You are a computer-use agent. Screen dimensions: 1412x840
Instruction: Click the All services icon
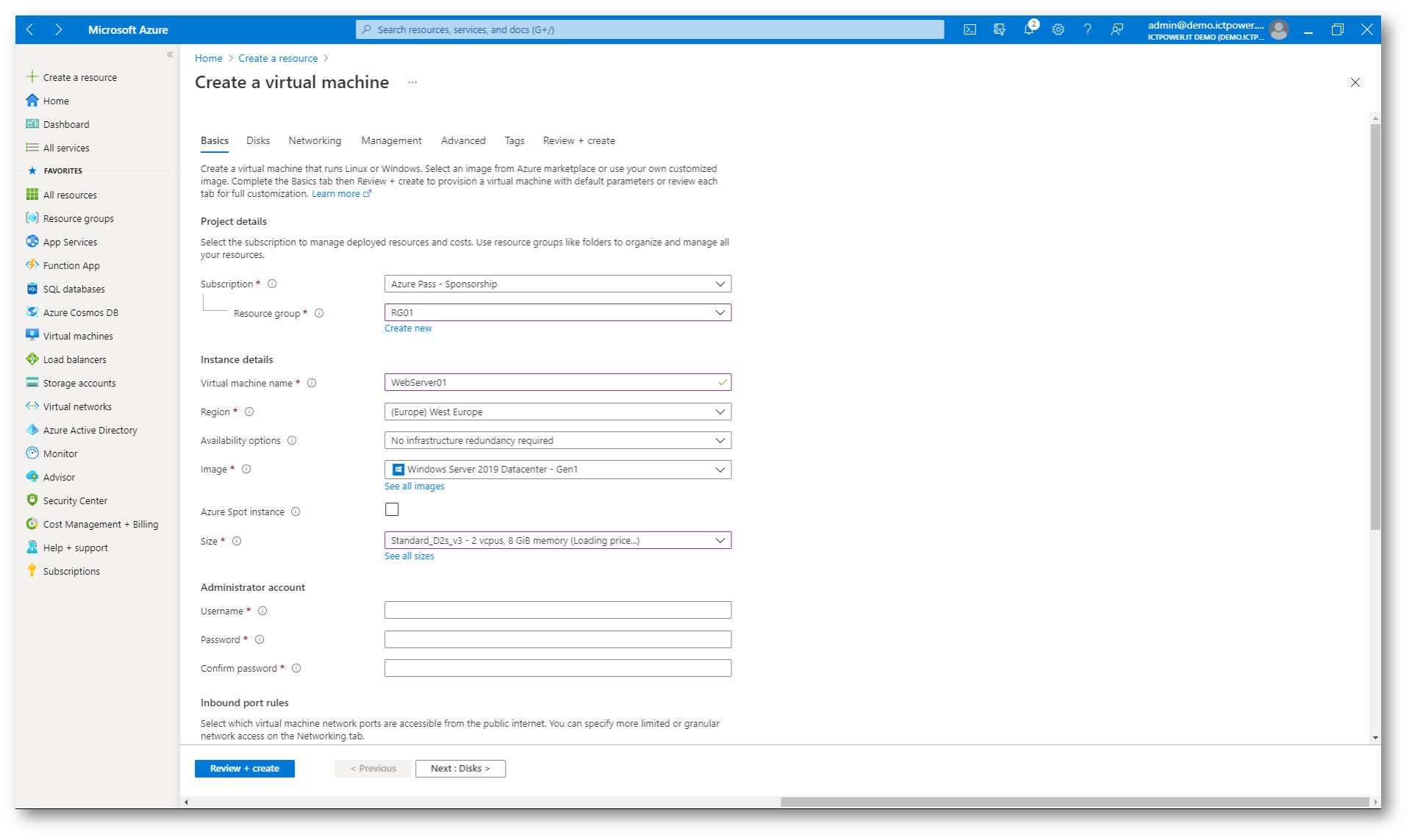(x=32, y=147)
